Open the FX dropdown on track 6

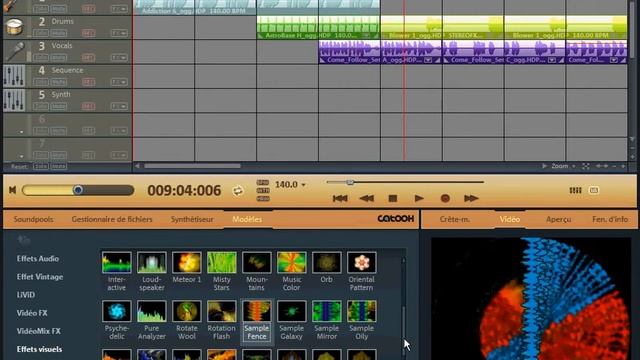(119, 131)
